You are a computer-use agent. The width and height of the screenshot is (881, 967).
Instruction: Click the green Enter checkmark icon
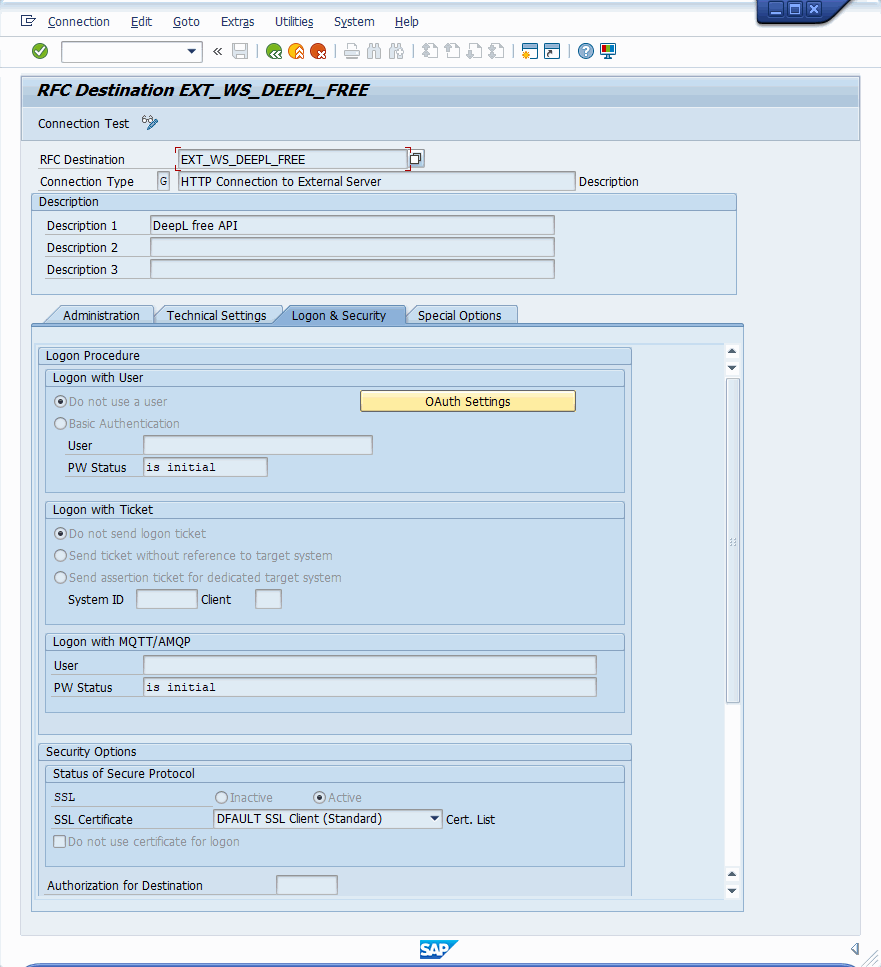coord(40,51)
